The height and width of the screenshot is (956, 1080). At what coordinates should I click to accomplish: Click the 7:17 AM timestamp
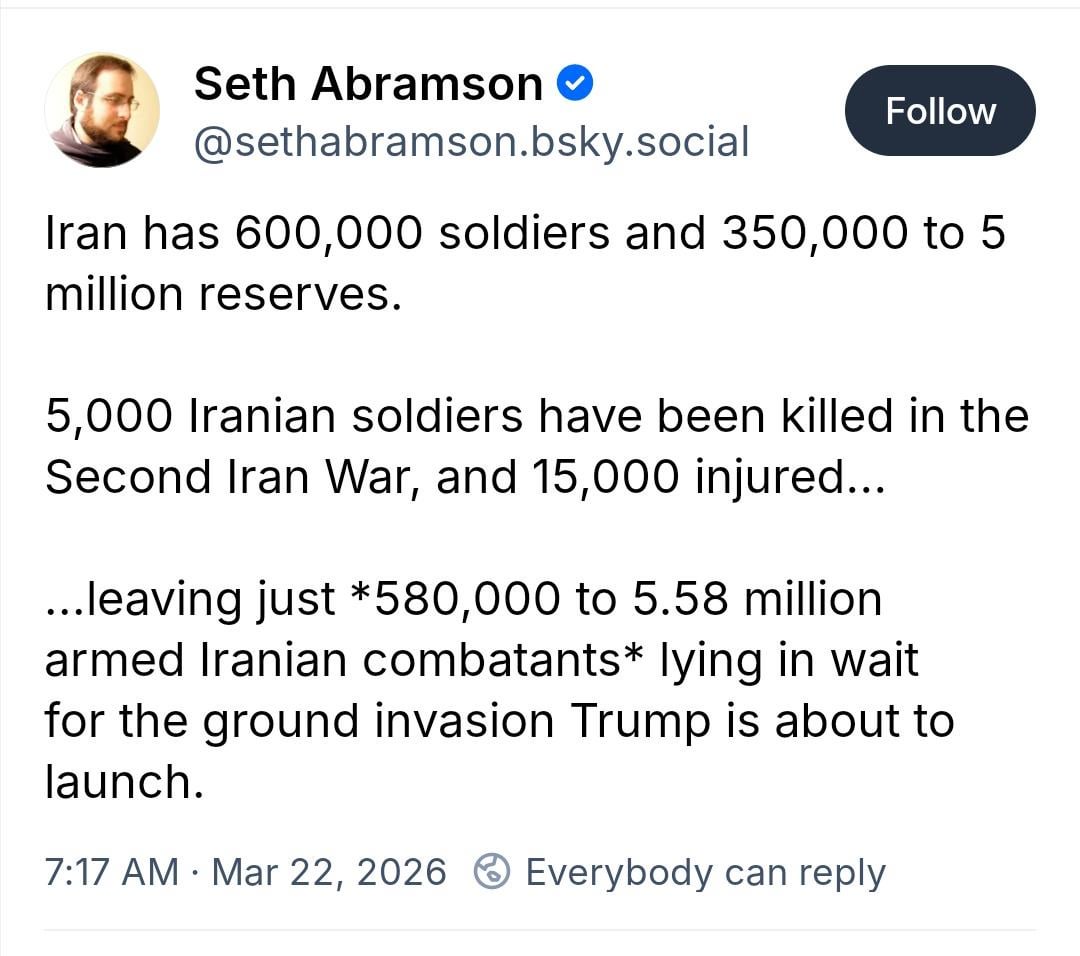point(111,872)
